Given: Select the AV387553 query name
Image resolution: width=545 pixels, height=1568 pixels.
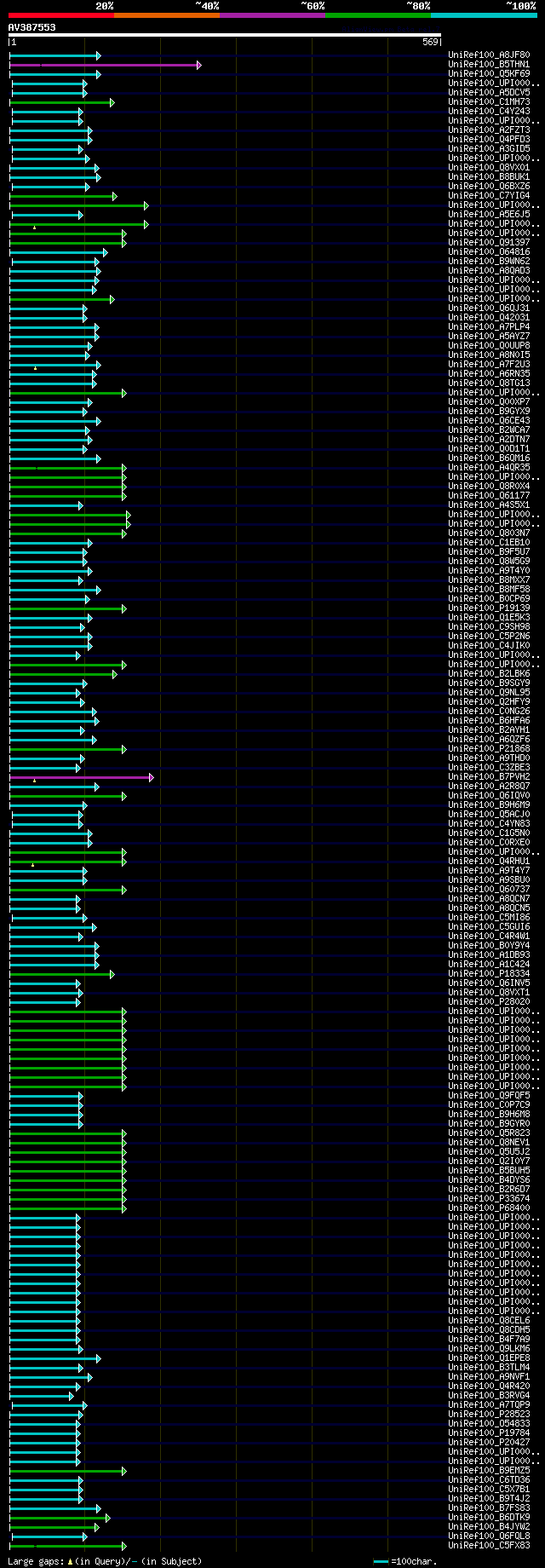Looking at the screenshot, I should tap(32, 27).
